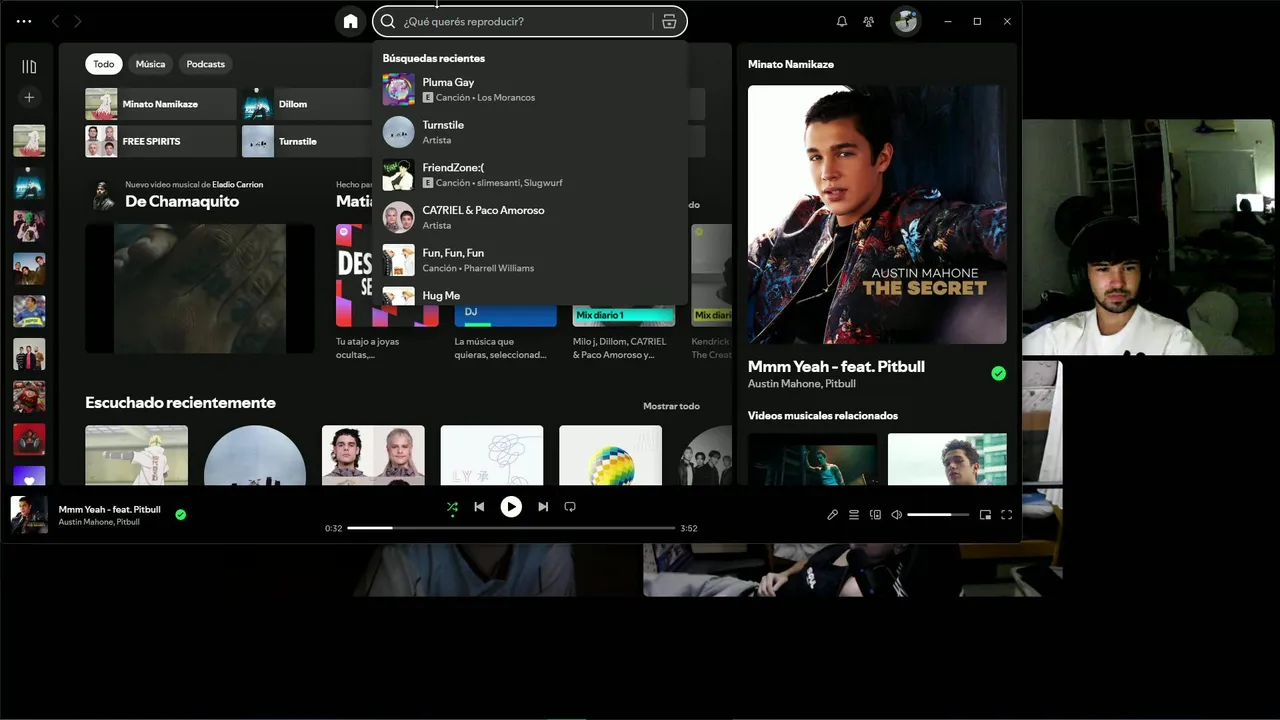Image resolution: width=1280 pixels, height=720 pixels.
Task: Open Dillom shortcut tile
Action: pyautogui.click(x=308, y=104)
